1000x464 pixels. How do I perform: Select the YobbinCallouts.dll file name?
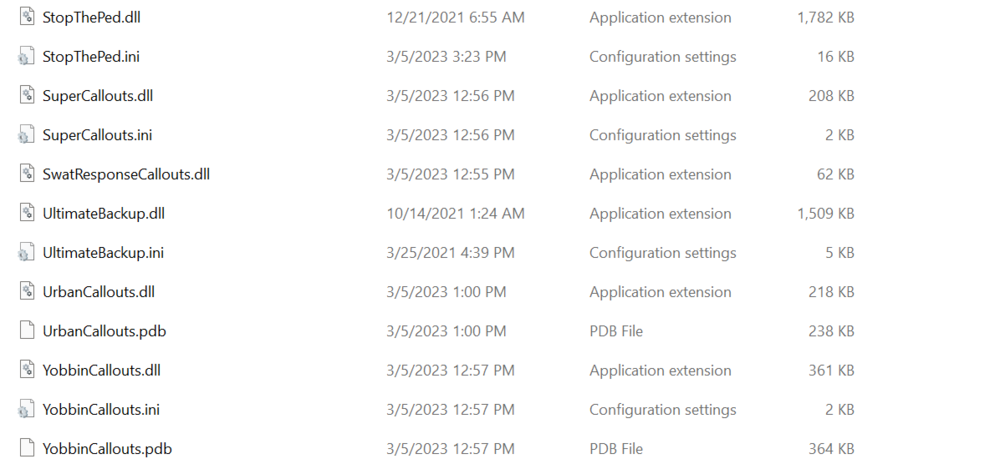101,370
